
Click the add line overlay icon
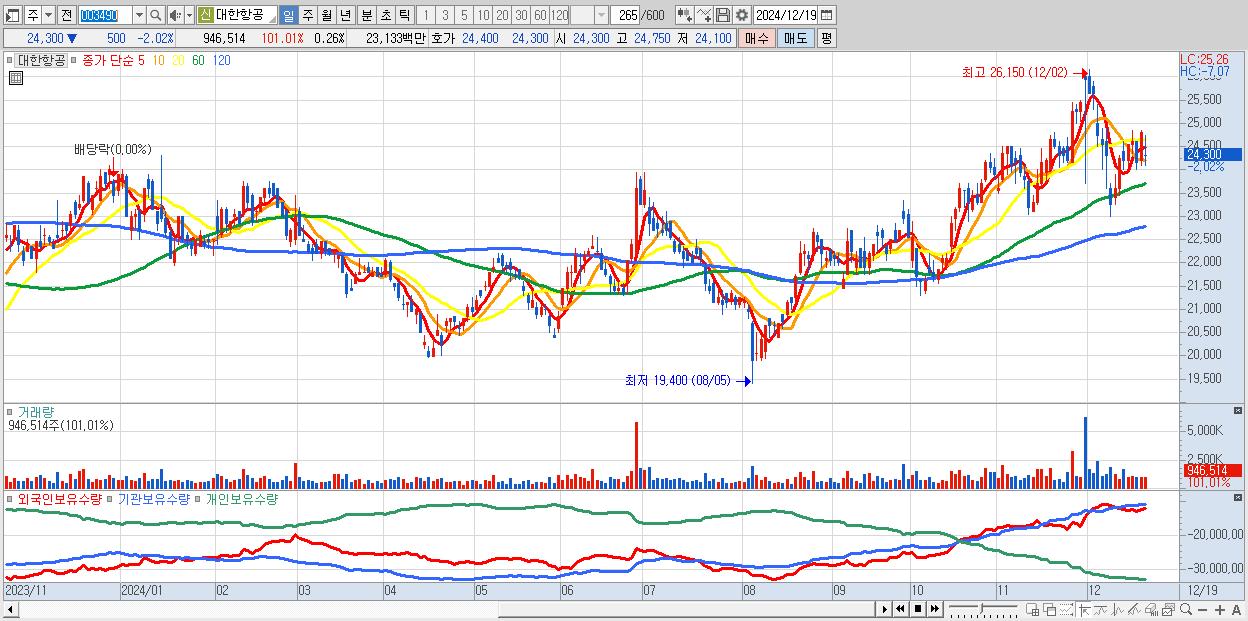(704, 15)
